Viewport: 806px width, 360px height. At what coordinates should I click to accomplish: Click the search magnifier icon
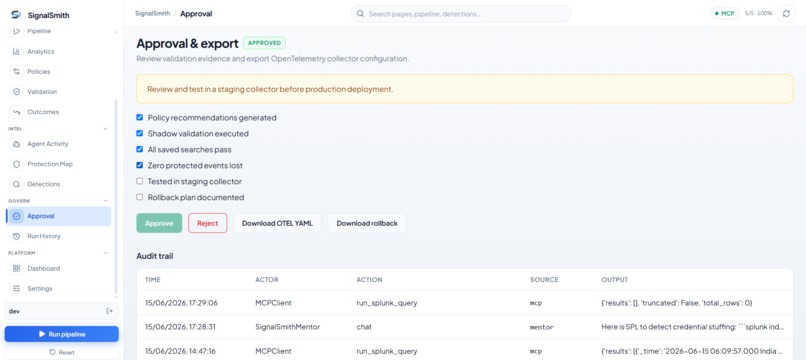coord(360,14)
